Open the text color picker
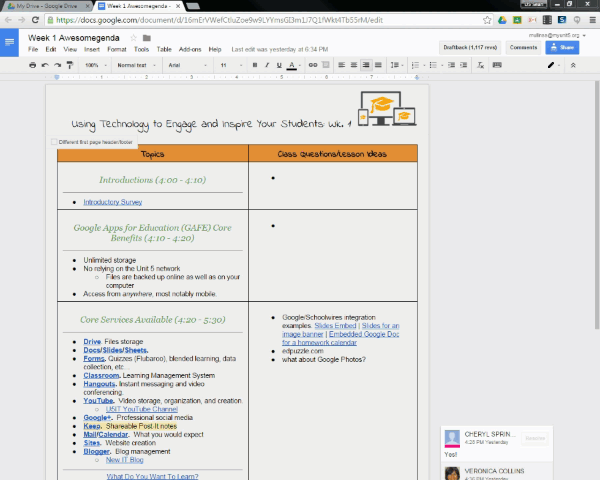Screen dimensions: 600x480 tap(294, 65)
